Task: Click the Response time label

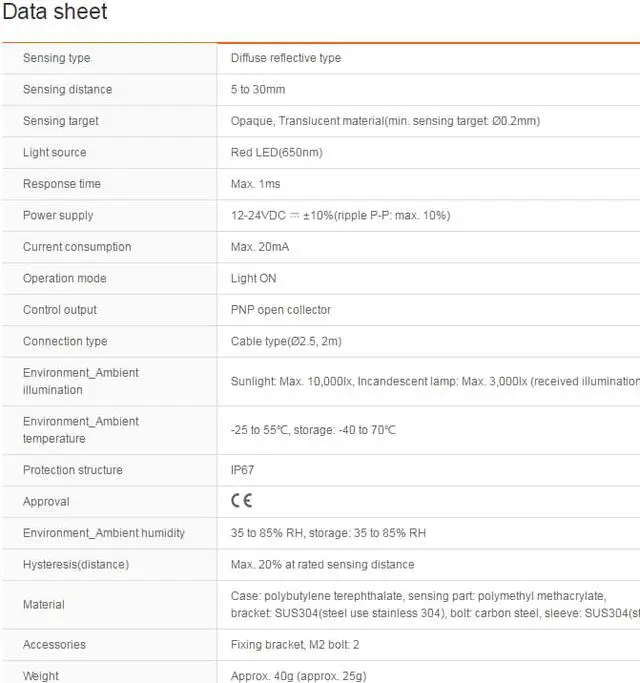Action: pos(62,184)
